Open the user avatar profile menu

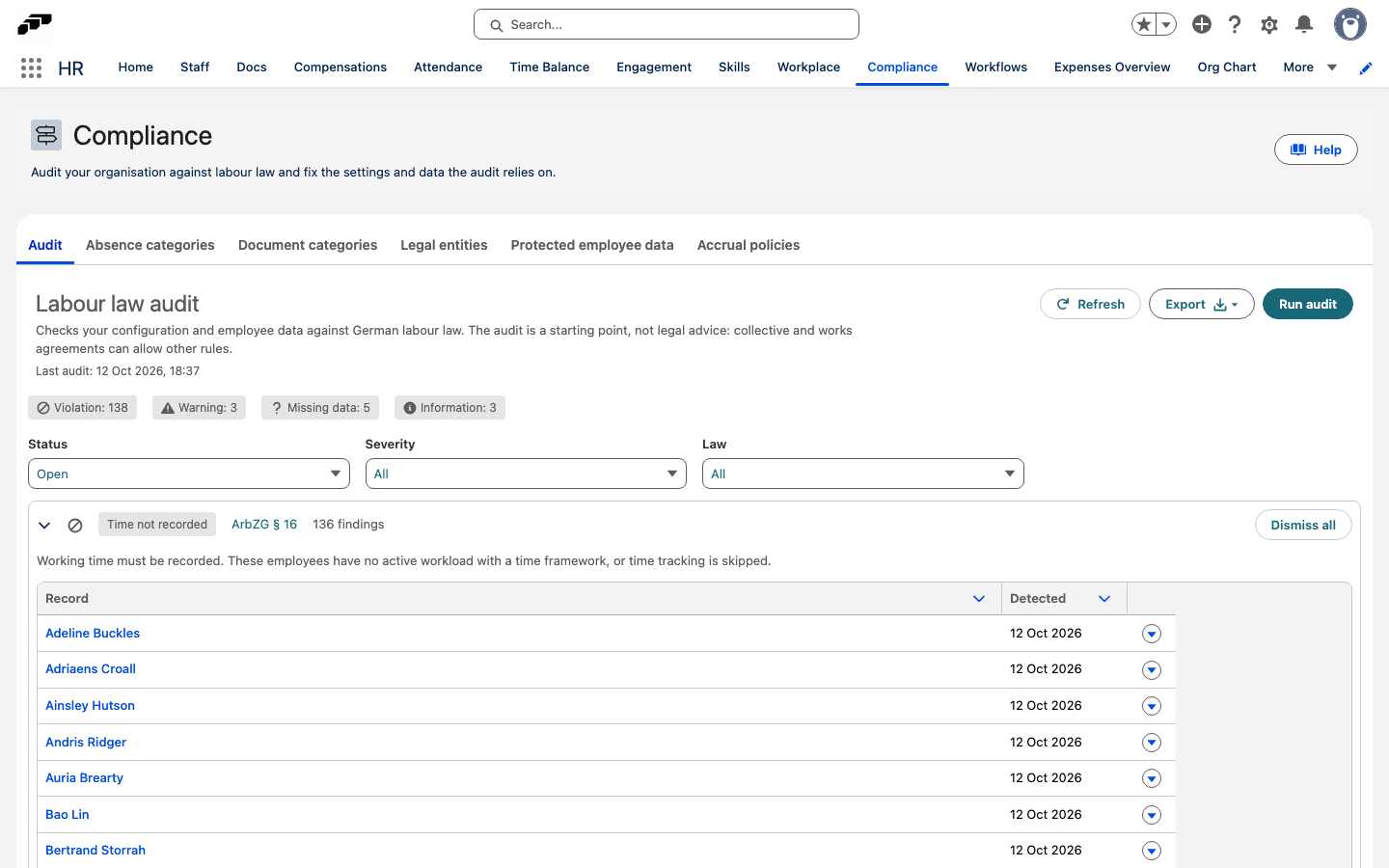coord(1350,24)
